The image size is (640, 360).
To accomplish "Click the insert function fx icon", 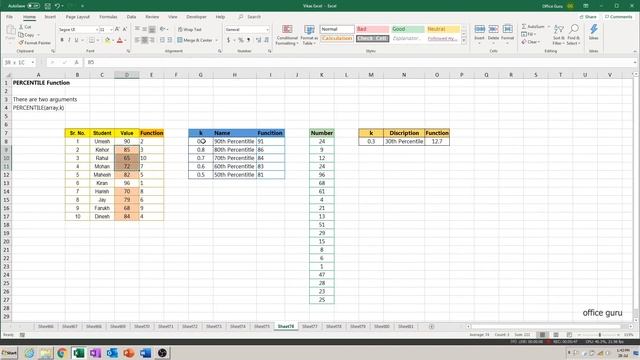I will click(76, 62).
